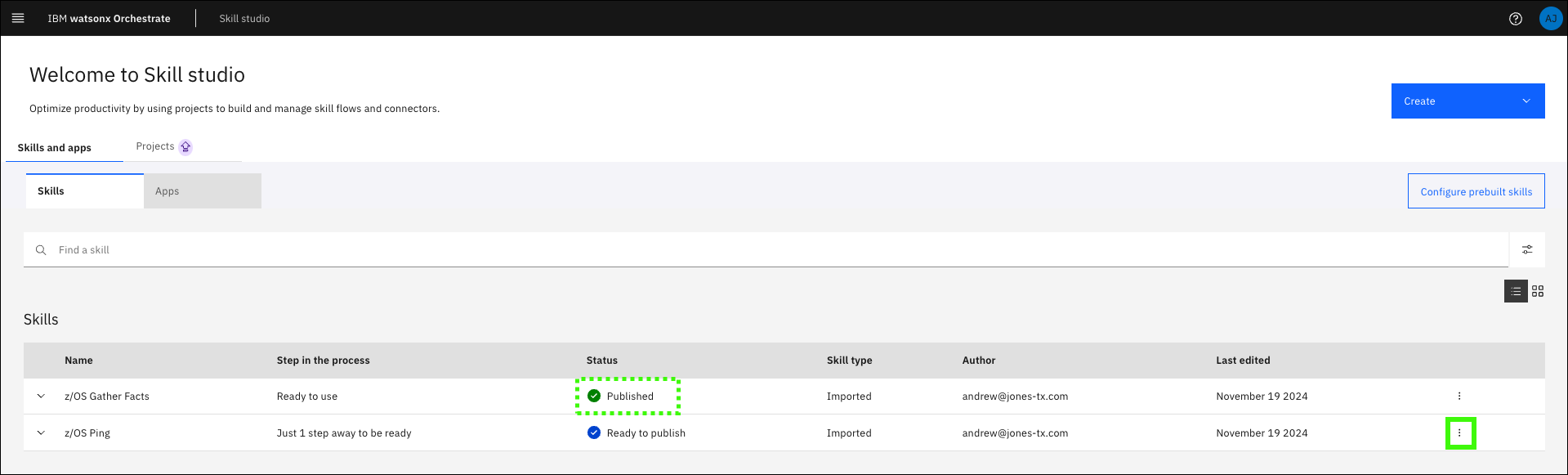Screen dimensions: 1568x475
Task: Expand the z/OS Ping row
Action: coord(41,433)
